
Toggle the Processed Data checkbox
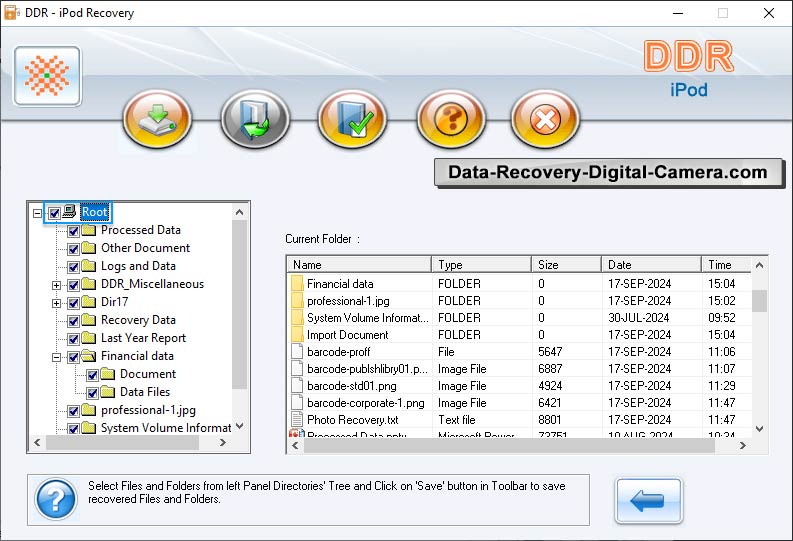[73, 231]
